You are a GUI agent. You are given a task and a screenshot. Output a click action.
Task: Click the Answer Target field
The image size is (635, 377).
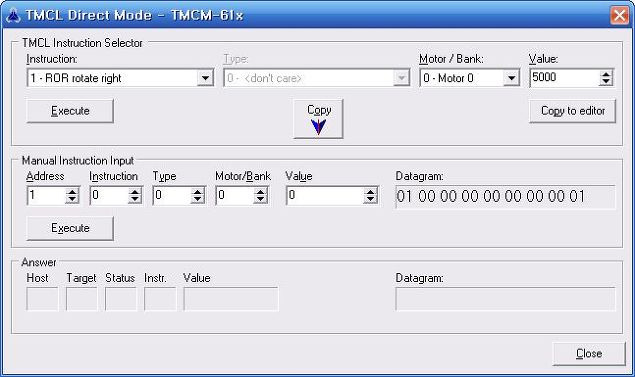pos(81,299)
